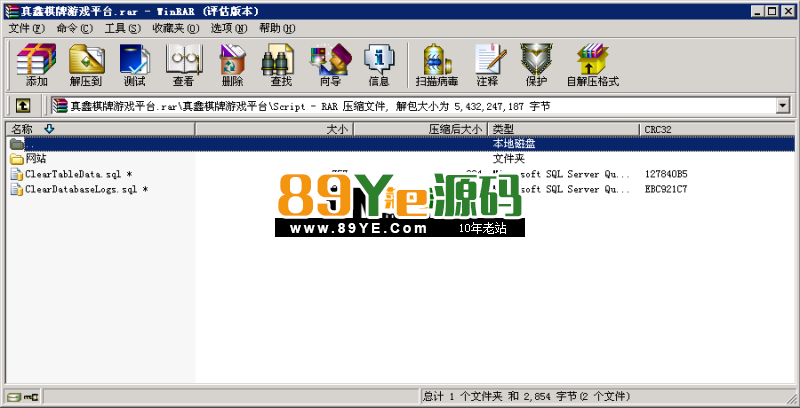Sort by Type (类型) column header
800x408 pixels.
(x=564, y=130)
